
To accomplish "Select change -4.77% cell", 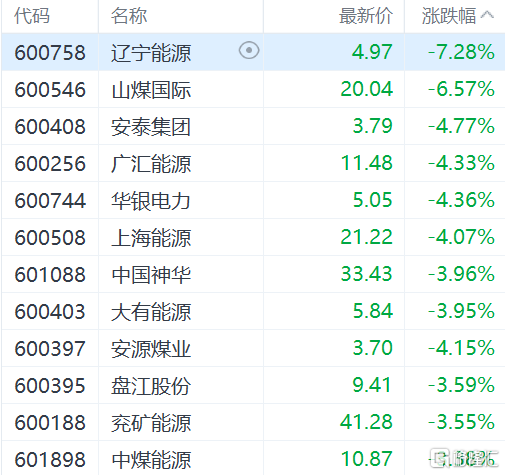I will 461,126.
